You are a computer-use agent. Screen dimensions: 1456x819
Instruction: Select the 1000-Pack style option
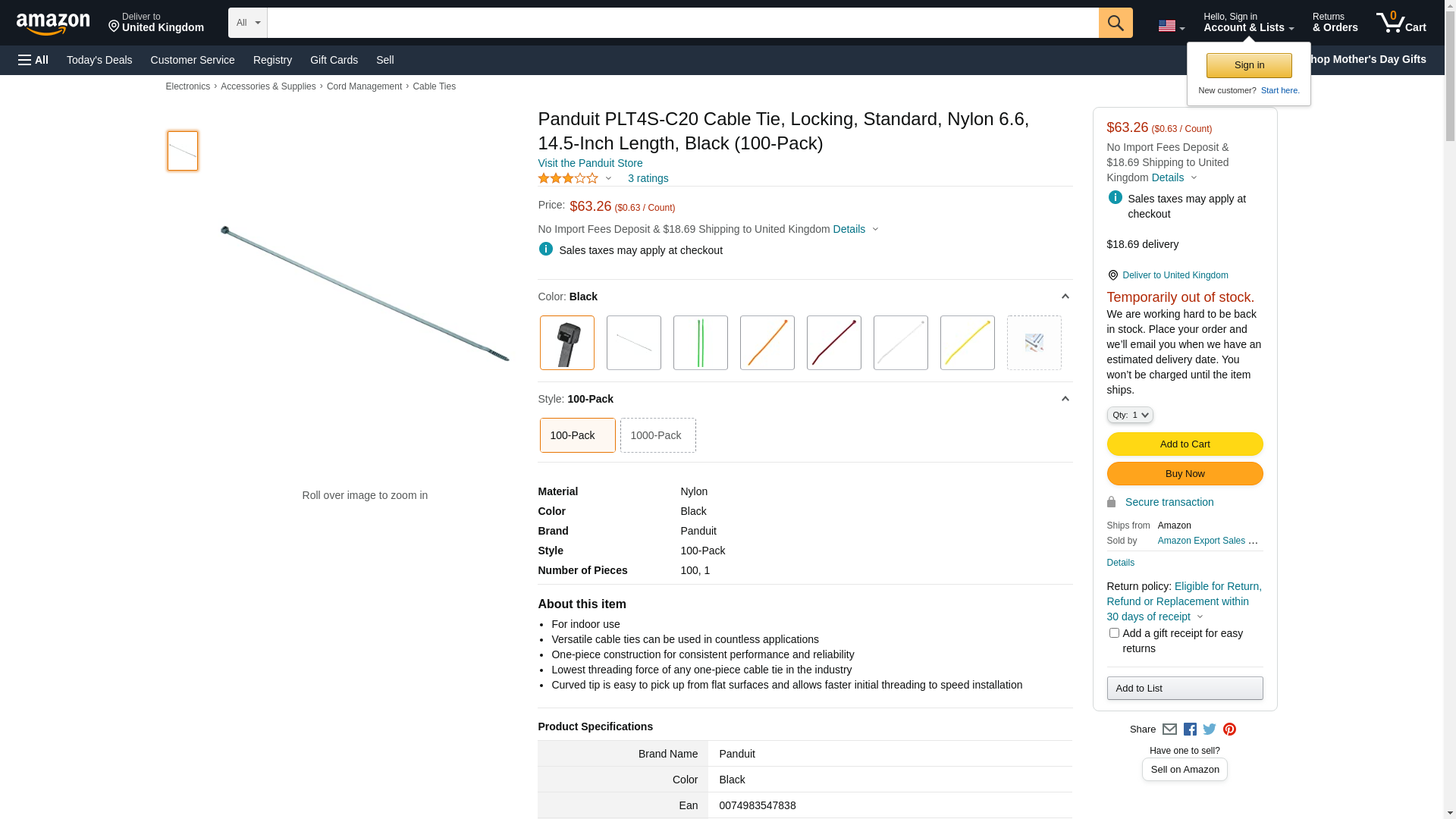pos(657,435)
